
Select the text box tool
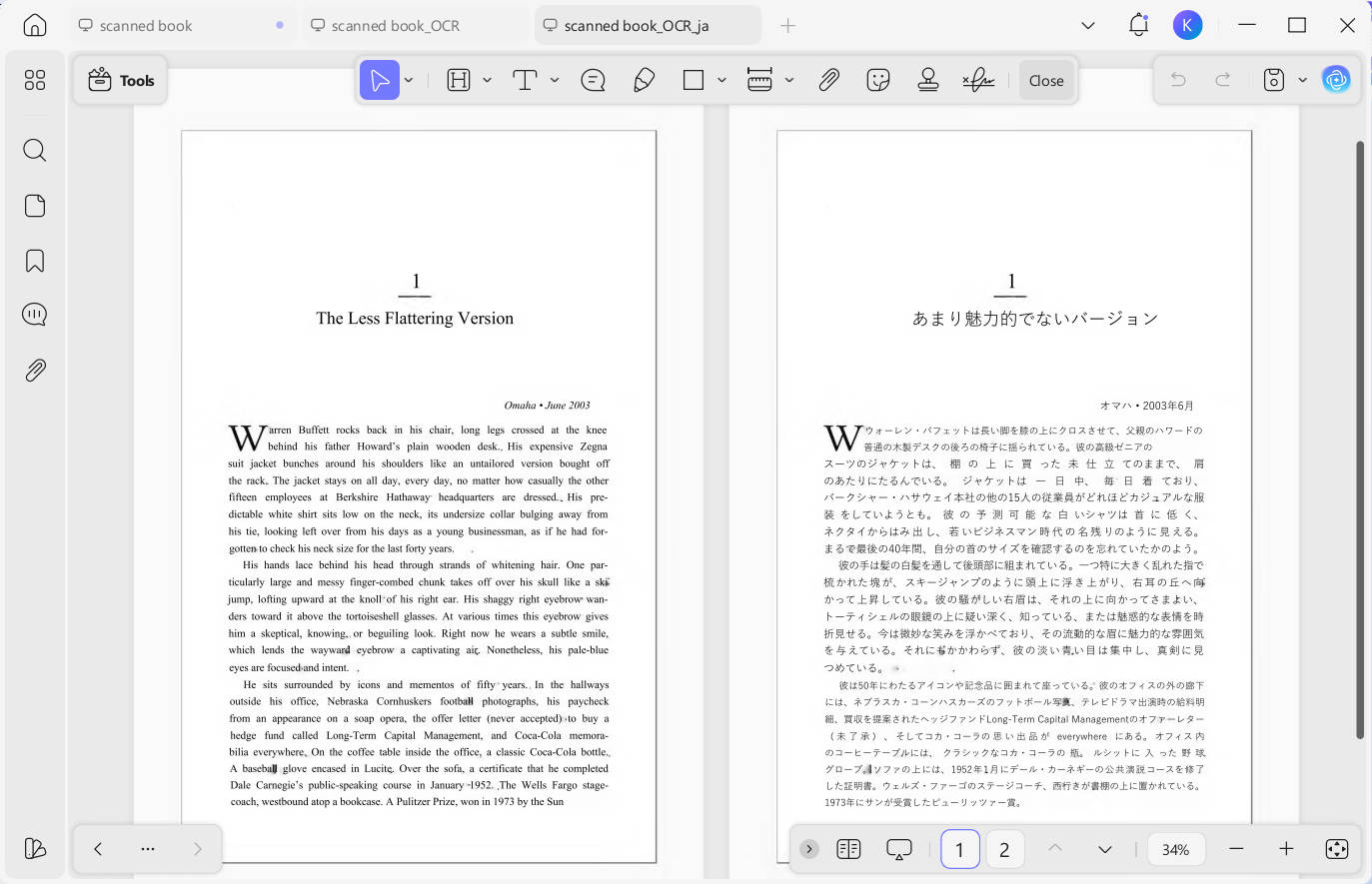(x=525, y=81)
